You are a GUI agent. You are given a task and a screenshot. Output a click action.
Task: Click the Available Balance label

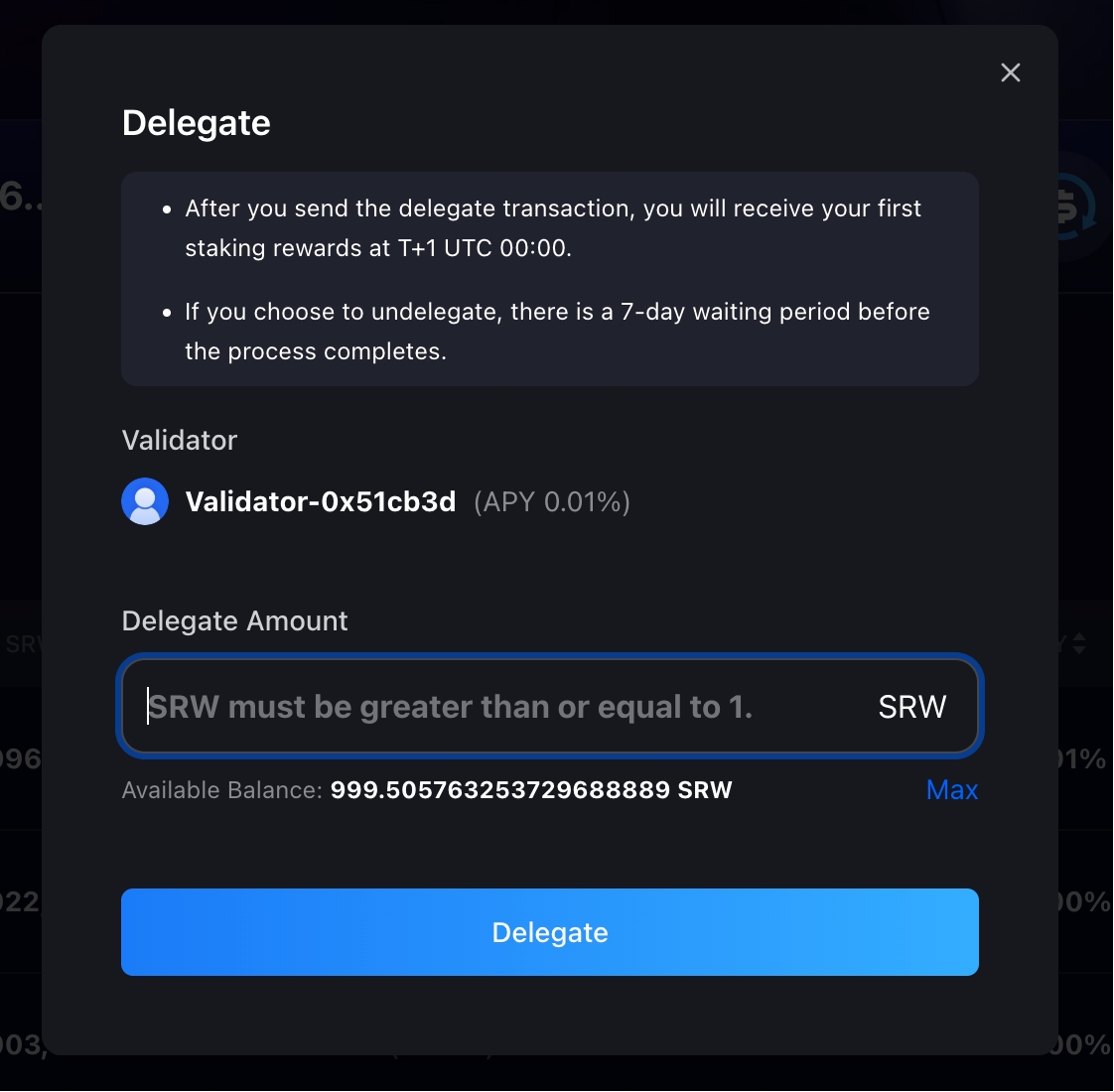click(x=221, y=790)
